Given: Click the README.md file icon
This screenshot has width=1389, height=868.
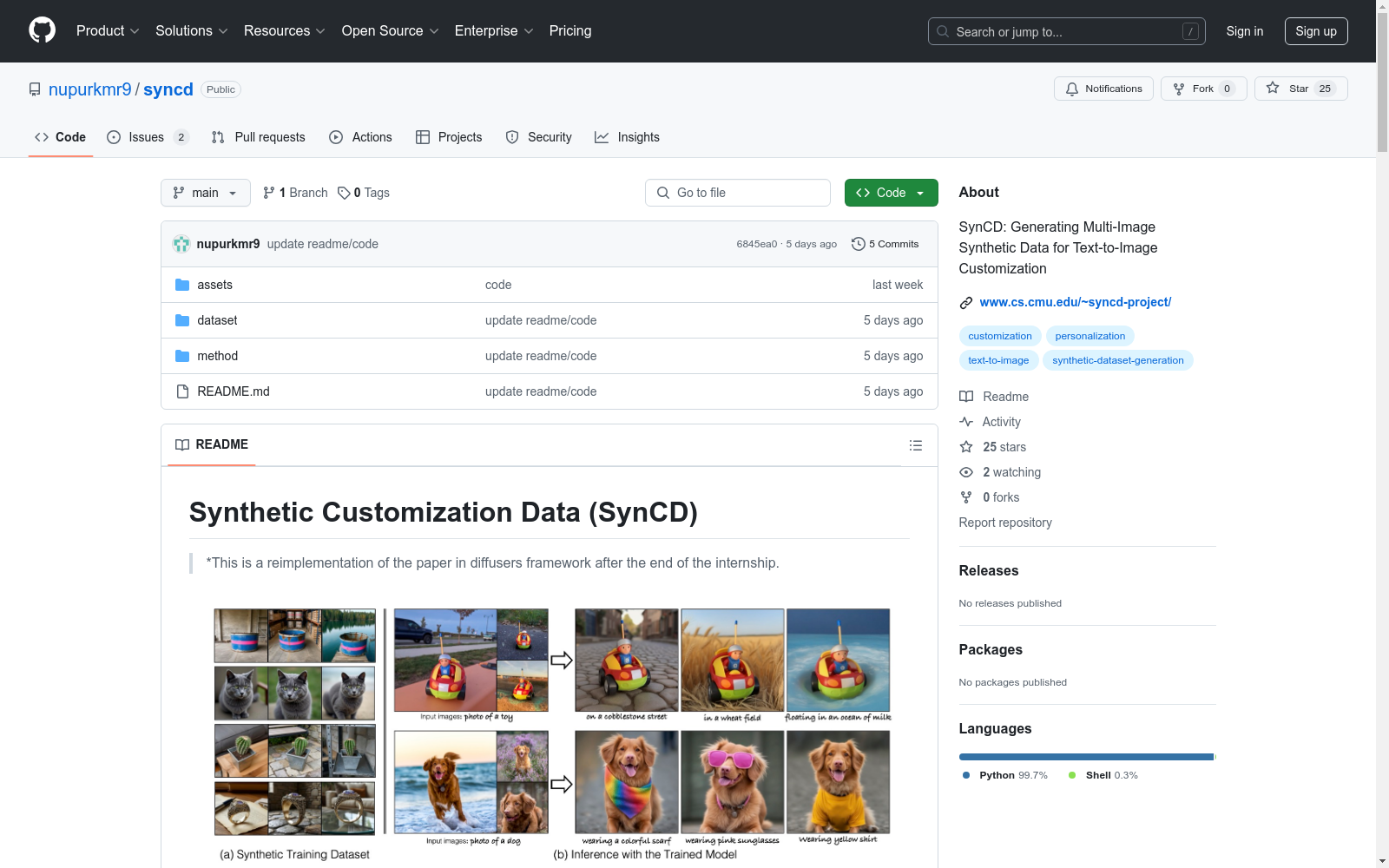Looking at the screenshot, I should [x=182, y=391].
